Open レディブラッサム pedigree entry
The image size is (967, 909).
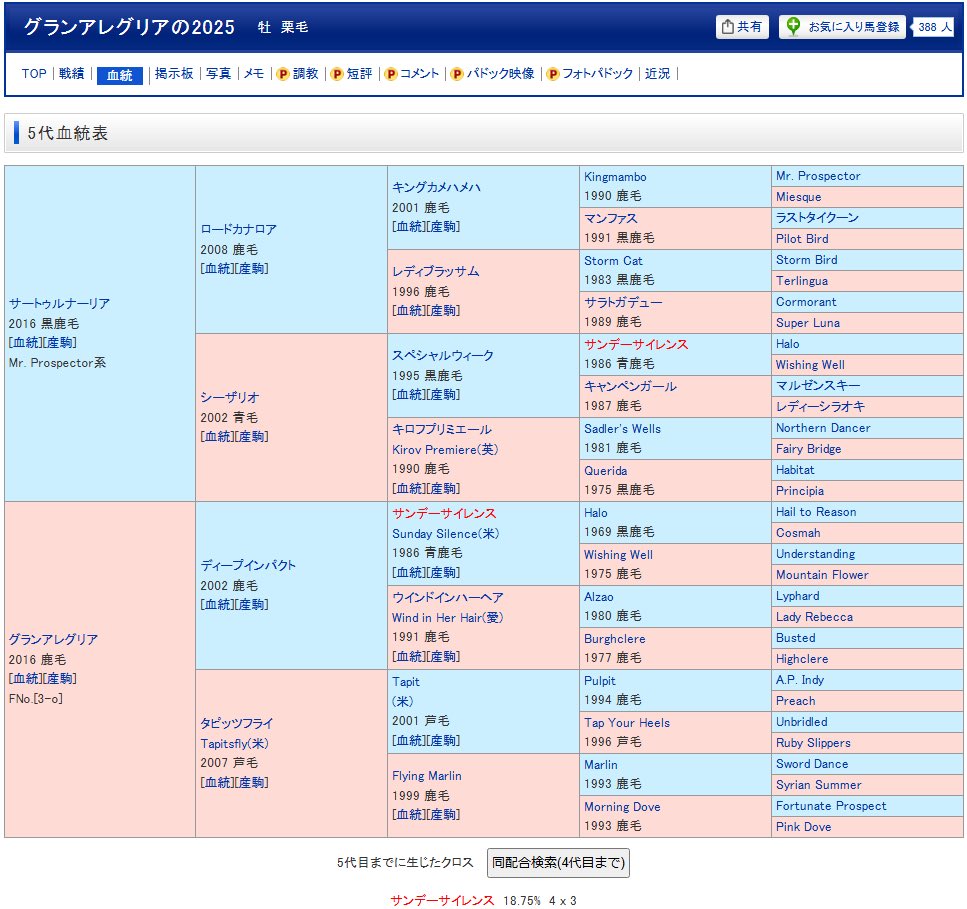(435, 271)
